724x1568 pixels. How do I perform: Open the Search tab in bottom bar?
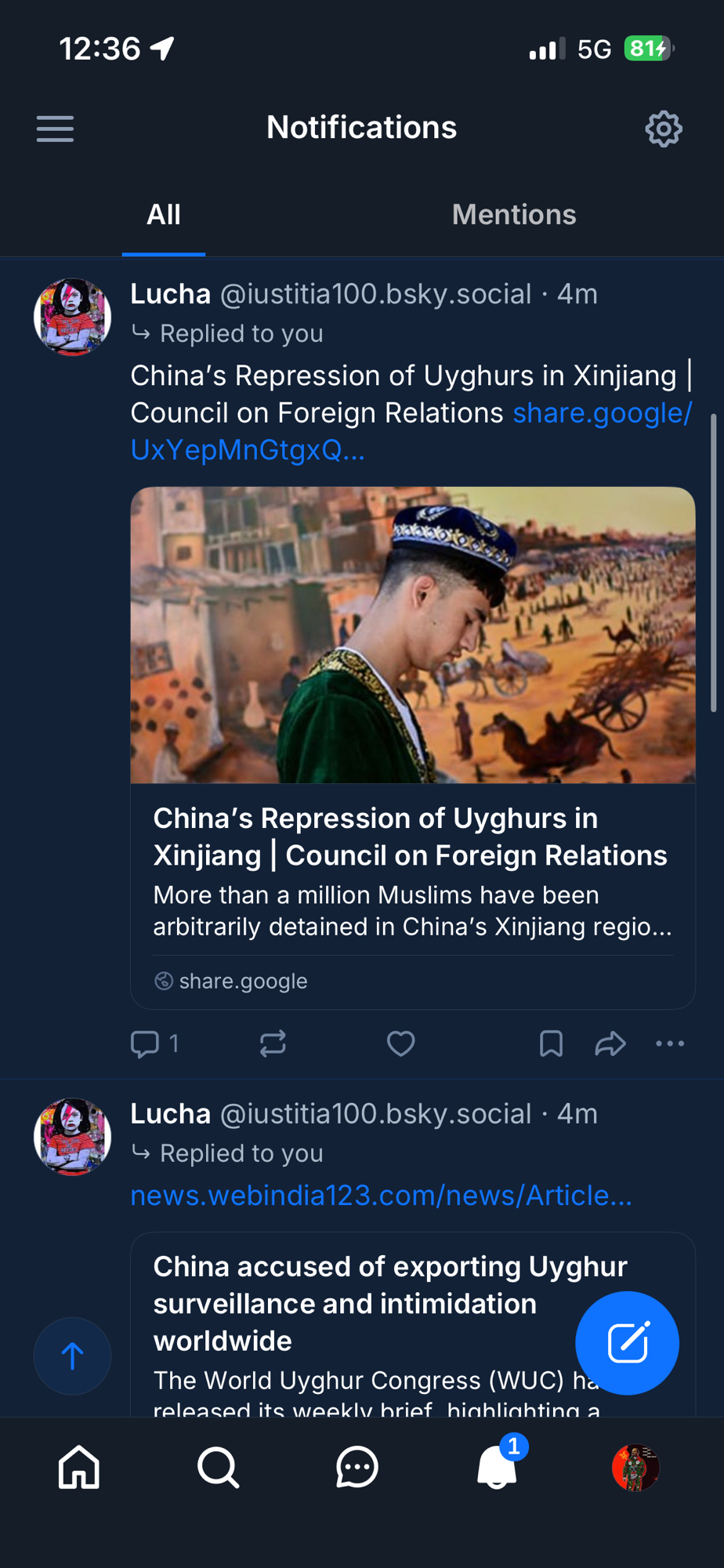tap(218, 1467)
